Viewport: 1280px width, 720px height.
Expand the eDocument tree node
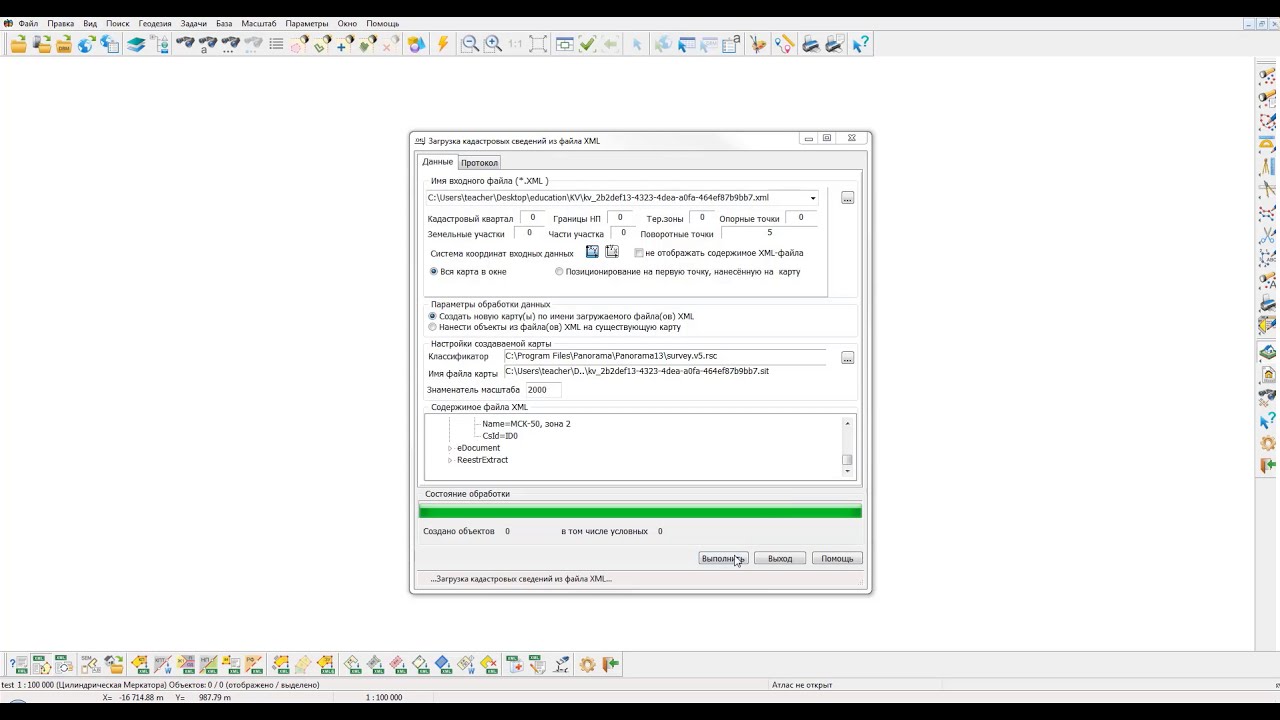coord(450,448)
